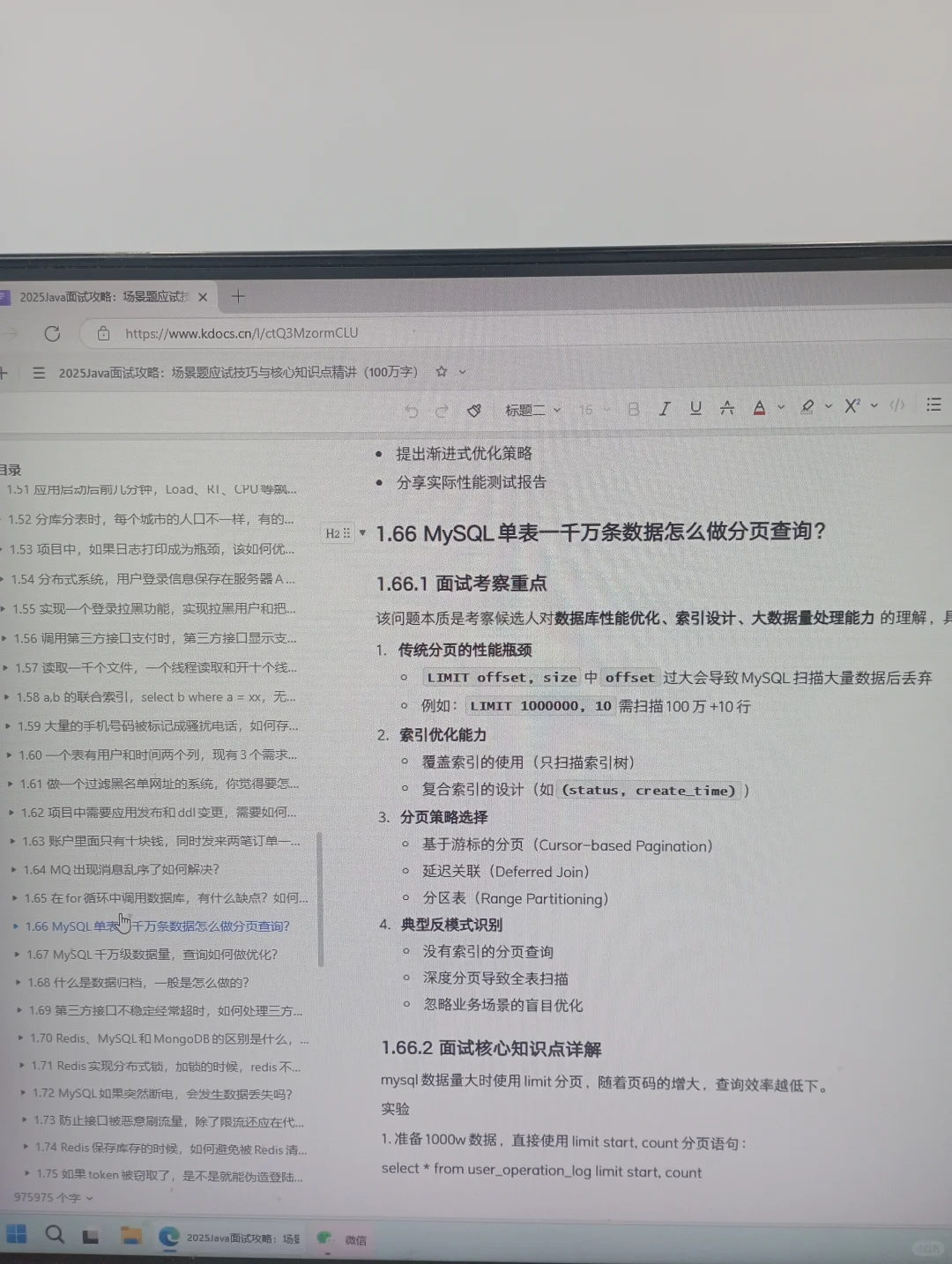
Task: Open the superscript options dropdown arrow
Action: [874, 405]
